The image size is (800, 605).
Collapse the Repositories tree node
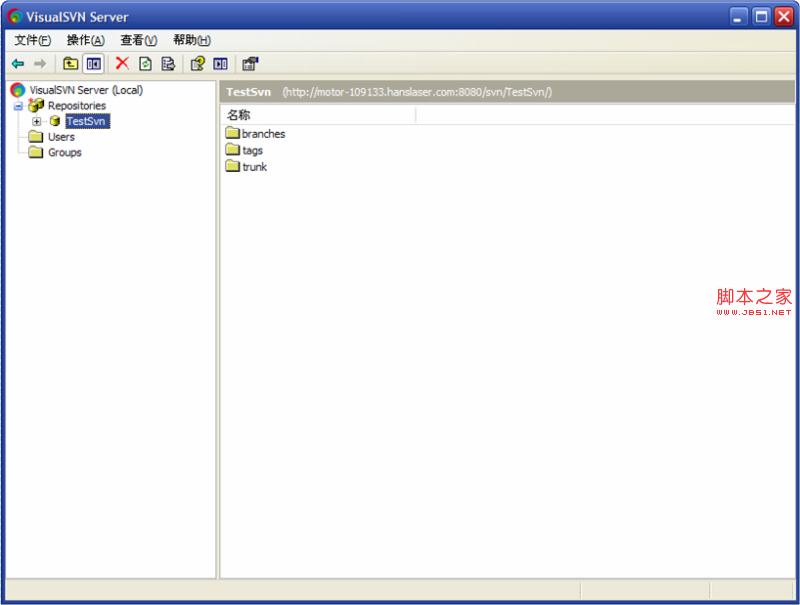[x=18, y=106]
